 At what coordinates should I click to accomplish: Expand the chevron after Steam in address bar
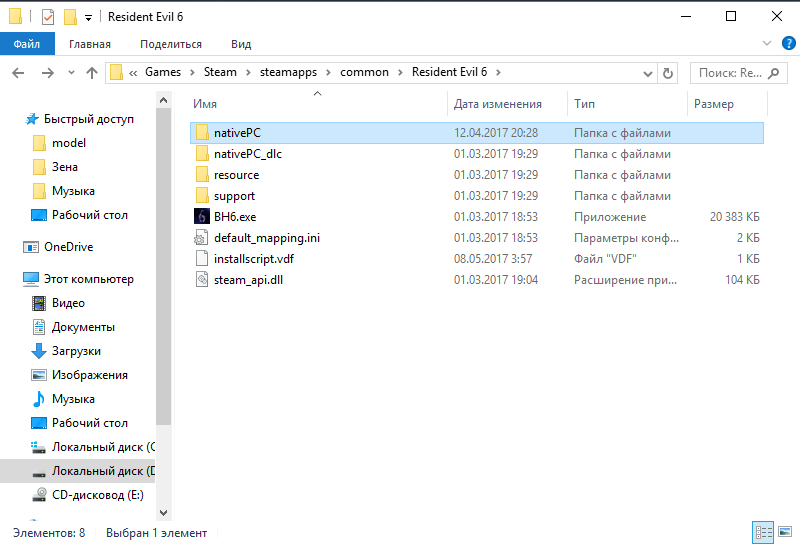coord(248,73)
